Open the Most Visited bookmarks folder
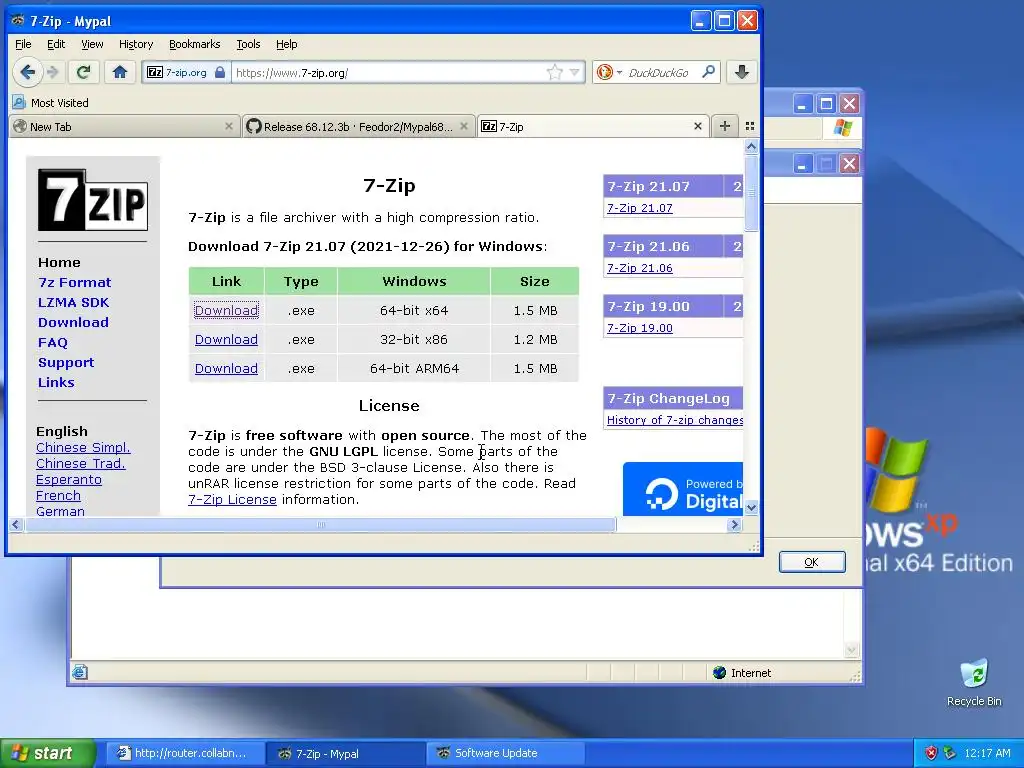The width and height of the screenshot is (1024, 768). (51, 103)
